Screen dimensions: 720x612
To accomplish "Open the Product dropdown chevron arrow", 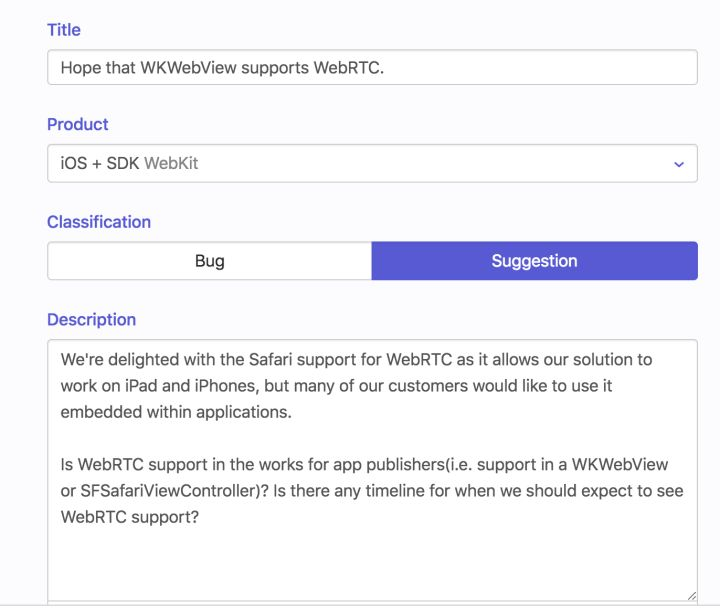I will point(679,164).
